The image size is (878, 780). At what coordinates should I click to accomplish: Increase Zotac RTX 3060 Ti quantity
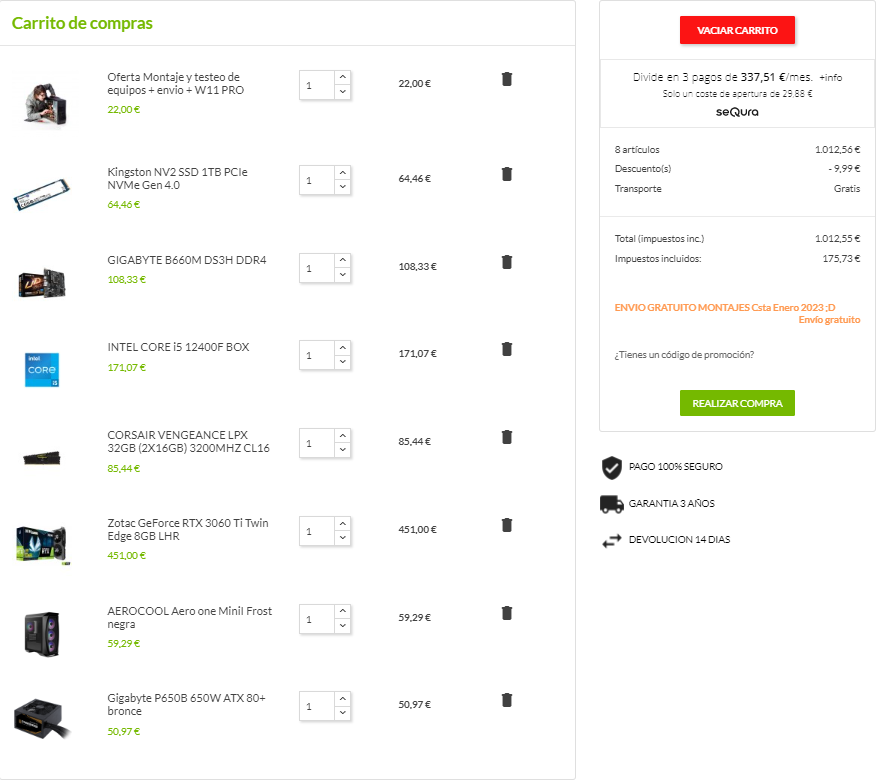coord(343,524)
